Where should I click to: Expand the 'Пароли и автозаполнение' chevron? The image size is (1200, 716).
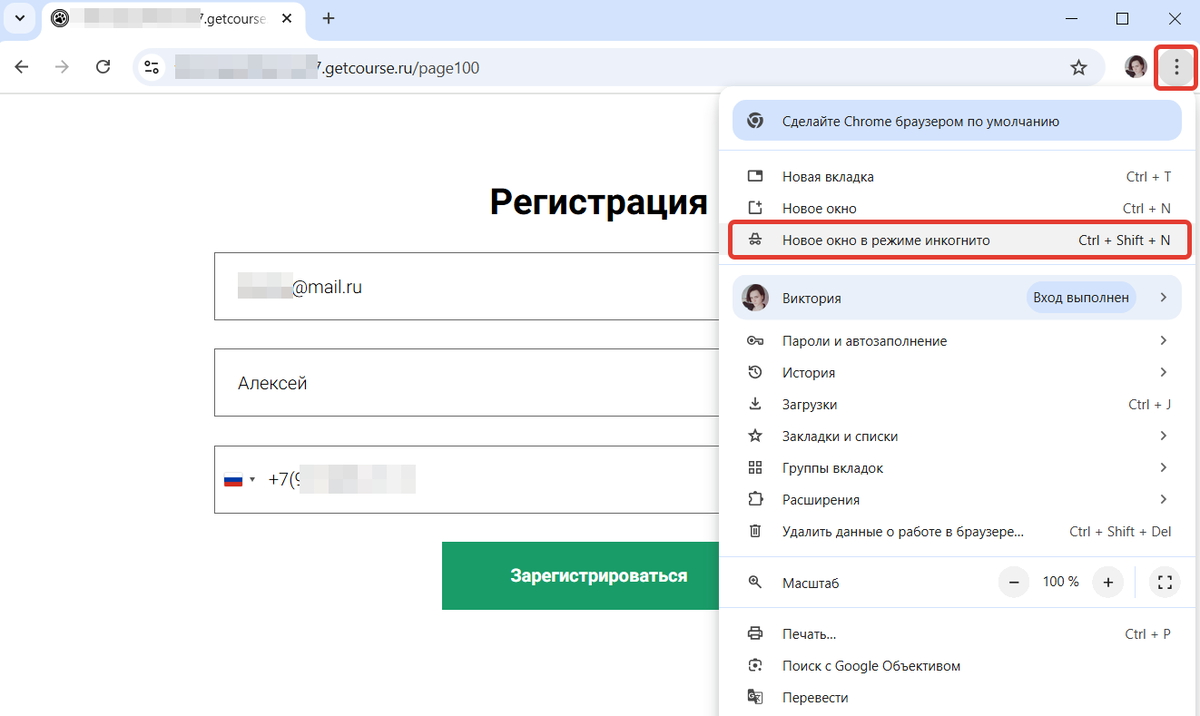[1163, 341]
